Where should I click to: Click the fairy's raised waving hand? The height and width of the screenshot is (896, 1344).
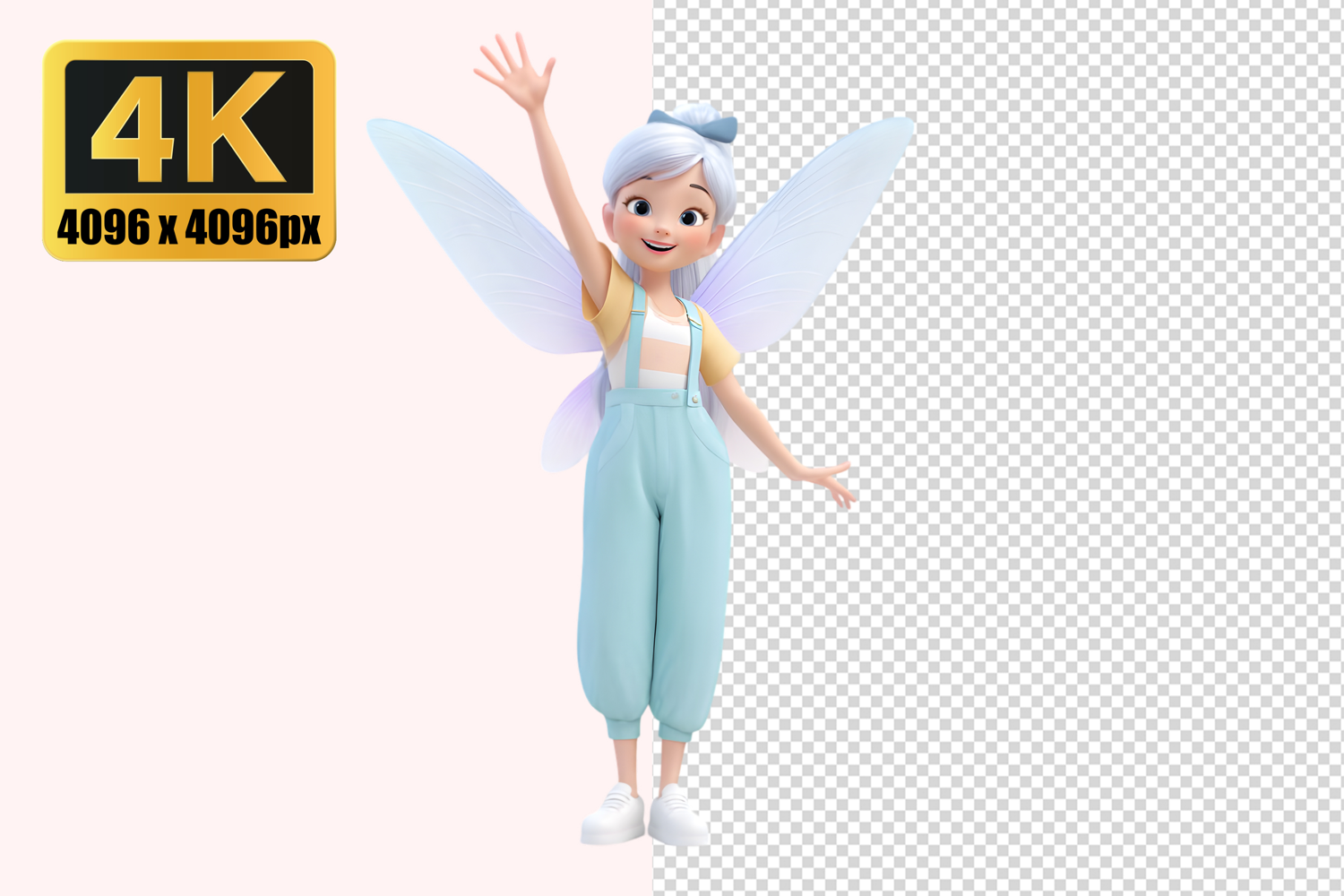pos(517,70)
